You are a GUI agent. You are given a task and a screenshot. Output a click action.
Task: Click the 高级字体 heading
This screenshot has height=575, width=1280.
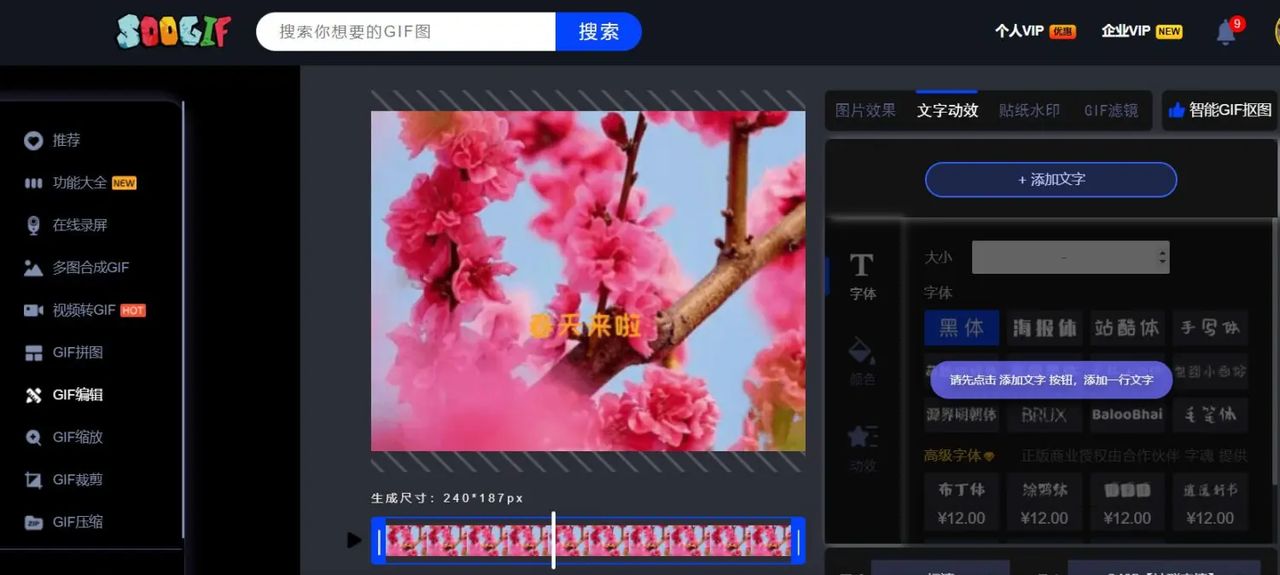tap(952, 455)
